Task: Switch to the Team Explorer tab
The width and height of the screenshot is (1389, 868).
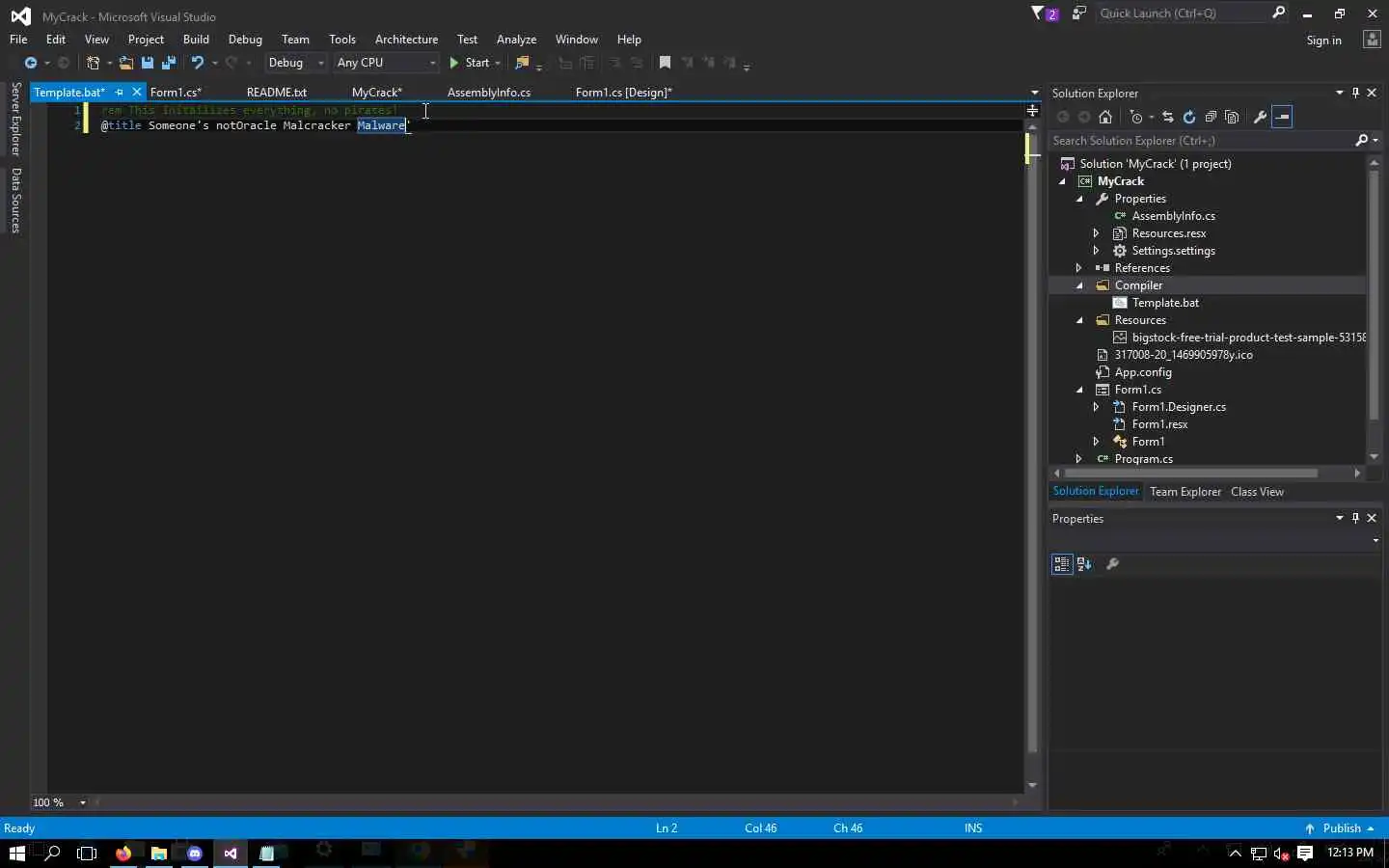Action: (x=1185, y=492)
